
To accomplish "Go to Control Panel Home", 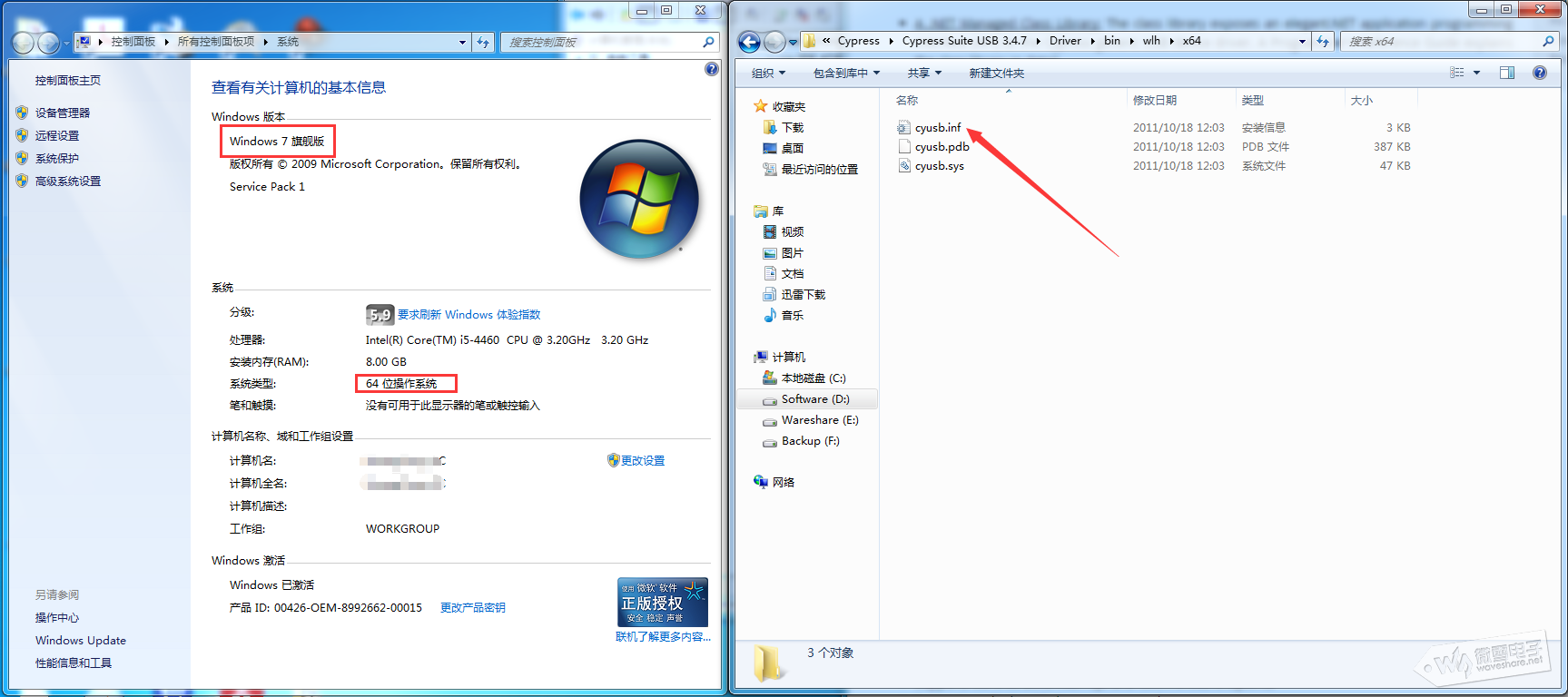I will (x=68, y=80).
